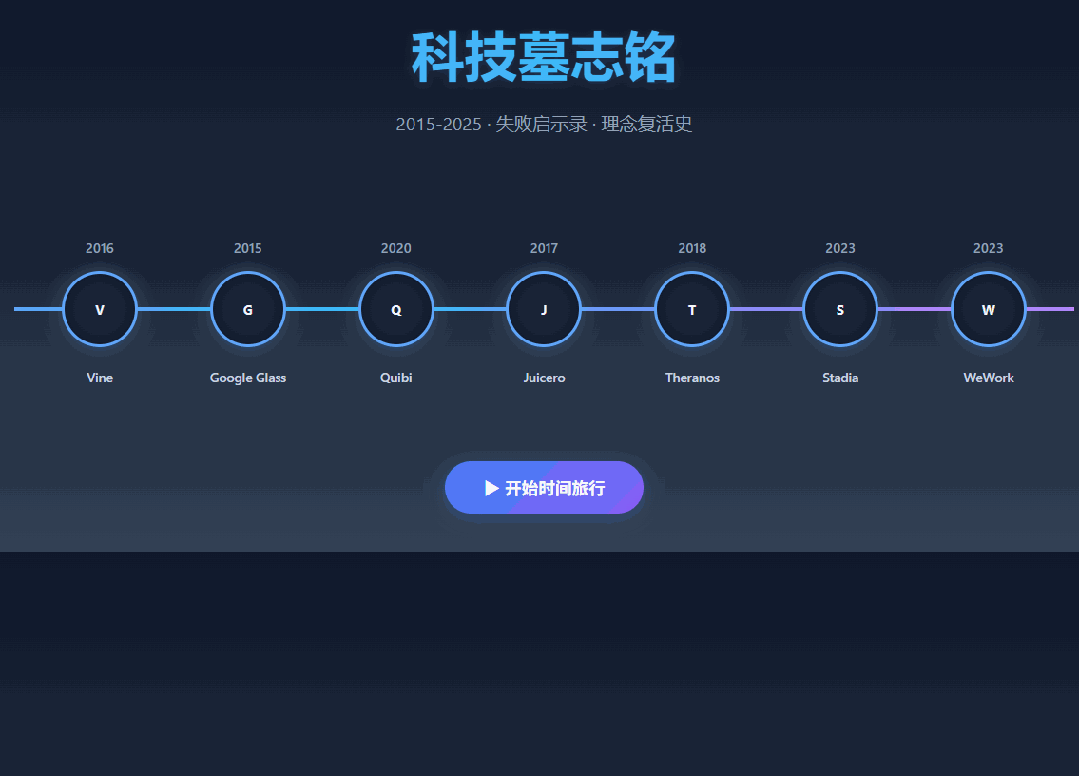
Task: Click the 2023 year above Stadia
Action: [x=840, y=248]
